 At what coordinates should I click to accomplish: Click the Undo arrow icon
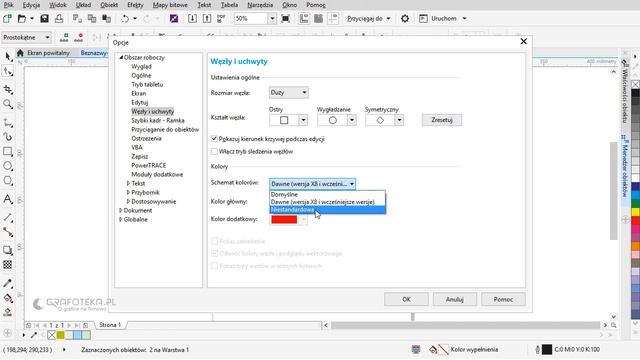pos(125,18)
